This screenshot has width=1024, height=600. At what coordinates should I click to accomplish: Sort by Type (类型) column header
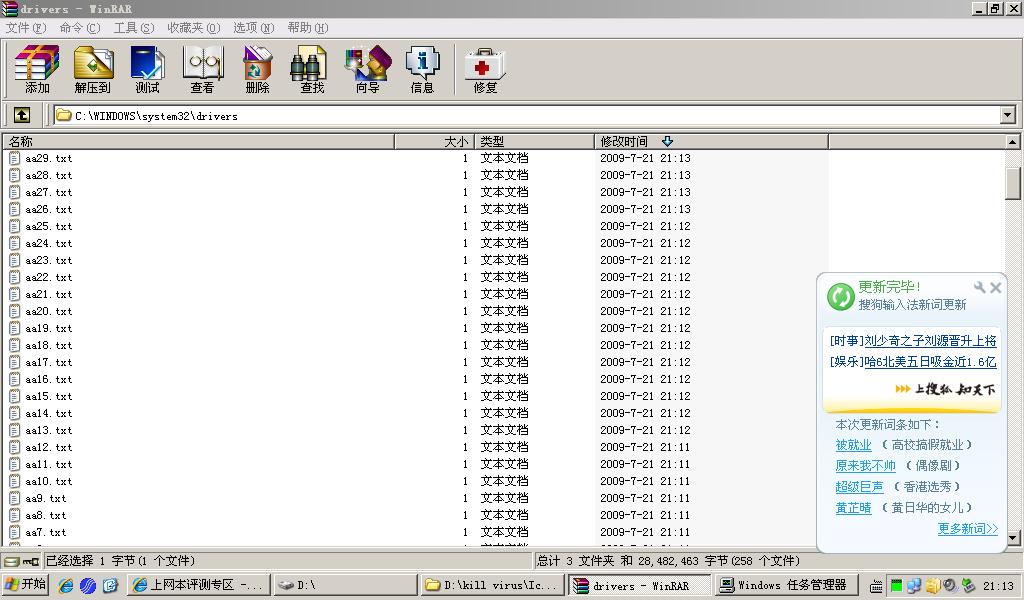pos(534,141)
